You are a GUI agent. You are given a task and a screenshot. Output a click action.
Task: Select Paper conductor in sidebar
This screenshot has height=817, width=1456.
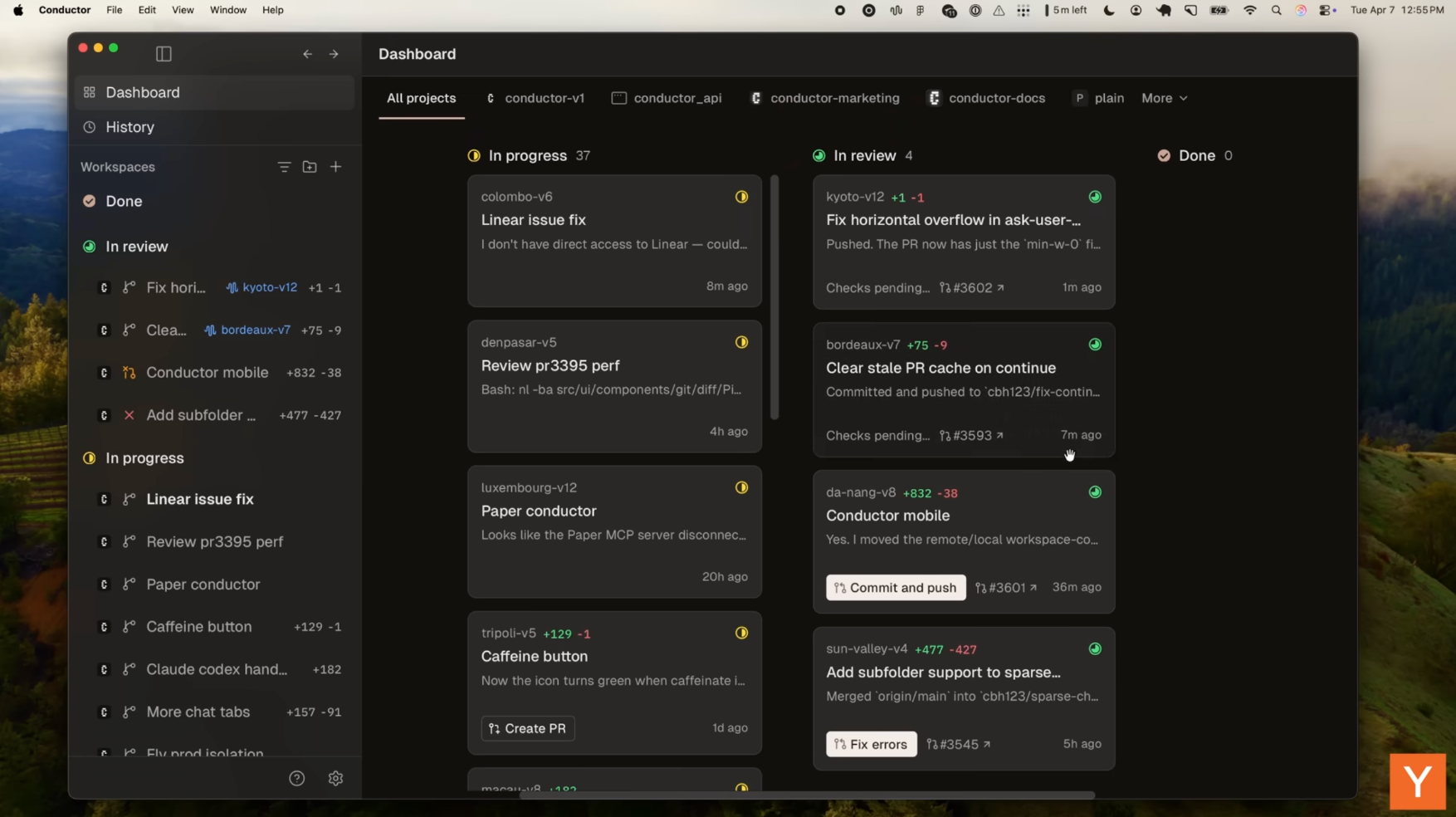click(214, 585)
